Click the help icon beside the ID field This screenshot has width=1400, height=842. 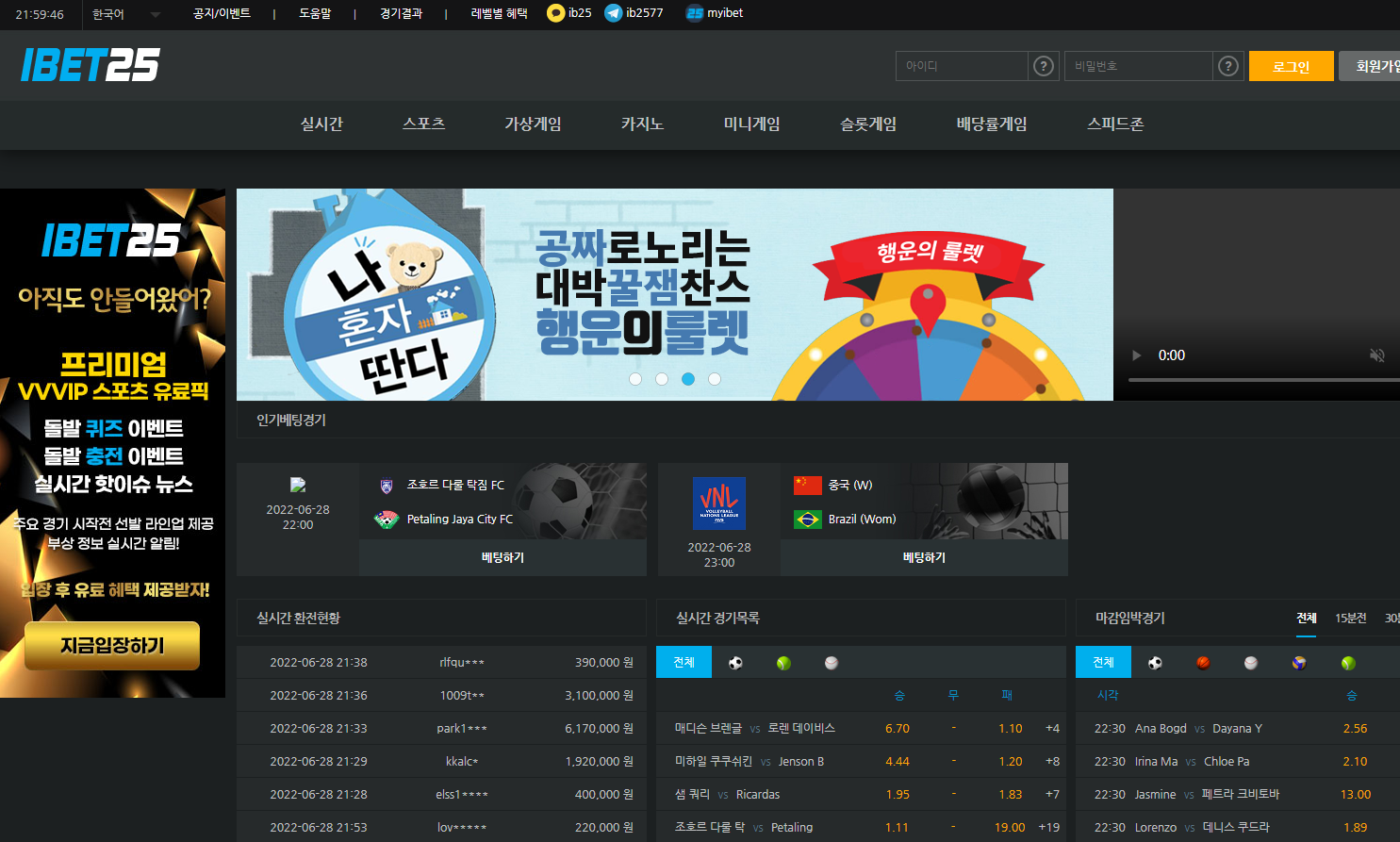point(1043,66)
